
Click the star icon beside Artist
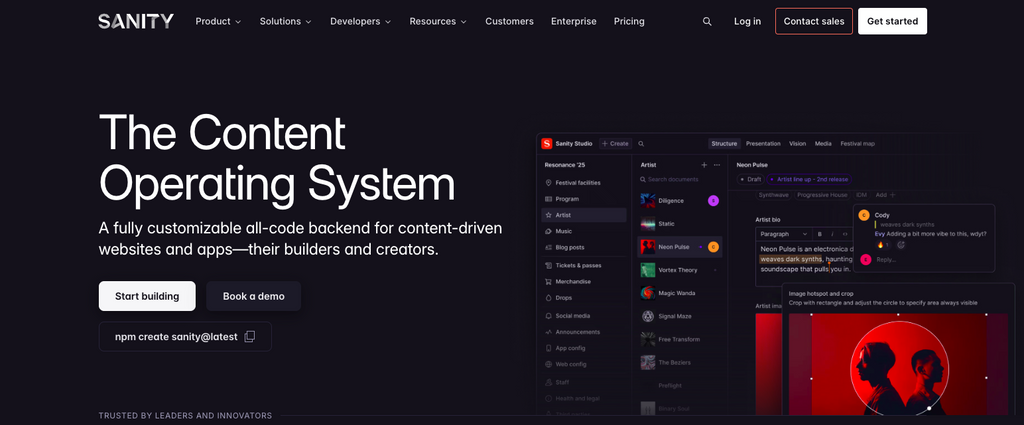549,215
